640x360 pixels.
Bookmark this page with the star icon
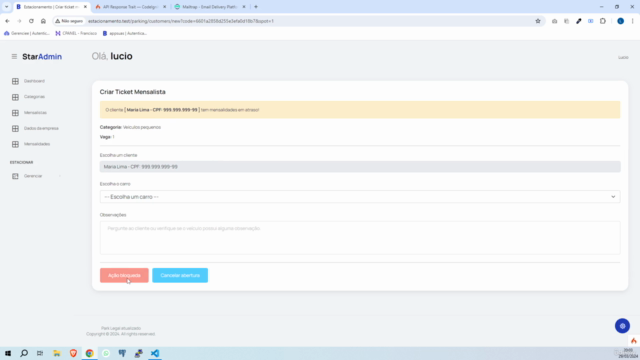(538, 21)
